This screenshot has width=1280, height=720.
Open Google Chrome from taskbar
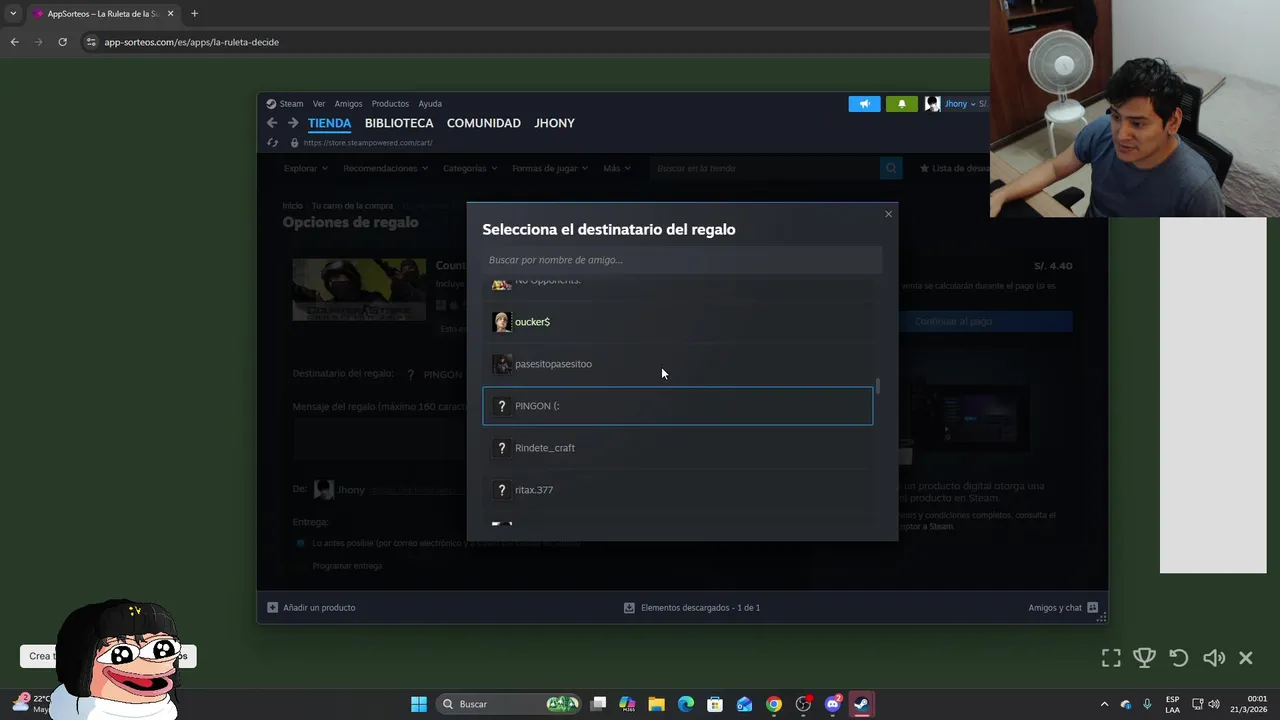774,704
